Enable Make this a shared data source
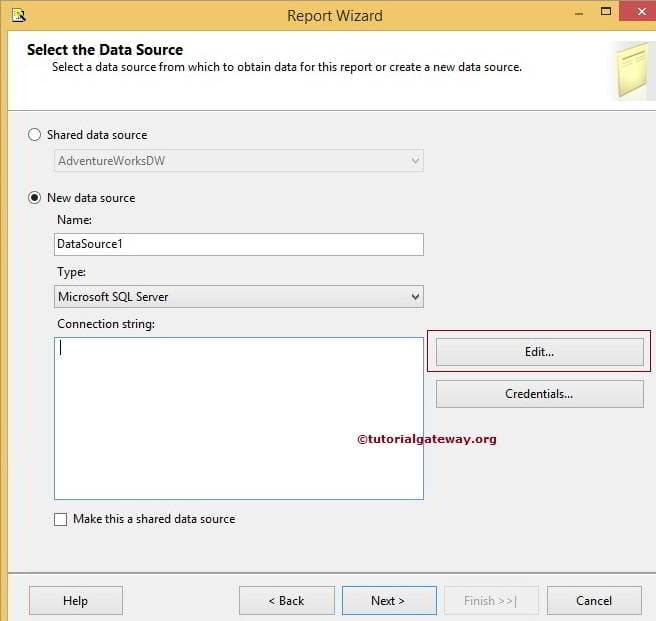 coord(60,519)
